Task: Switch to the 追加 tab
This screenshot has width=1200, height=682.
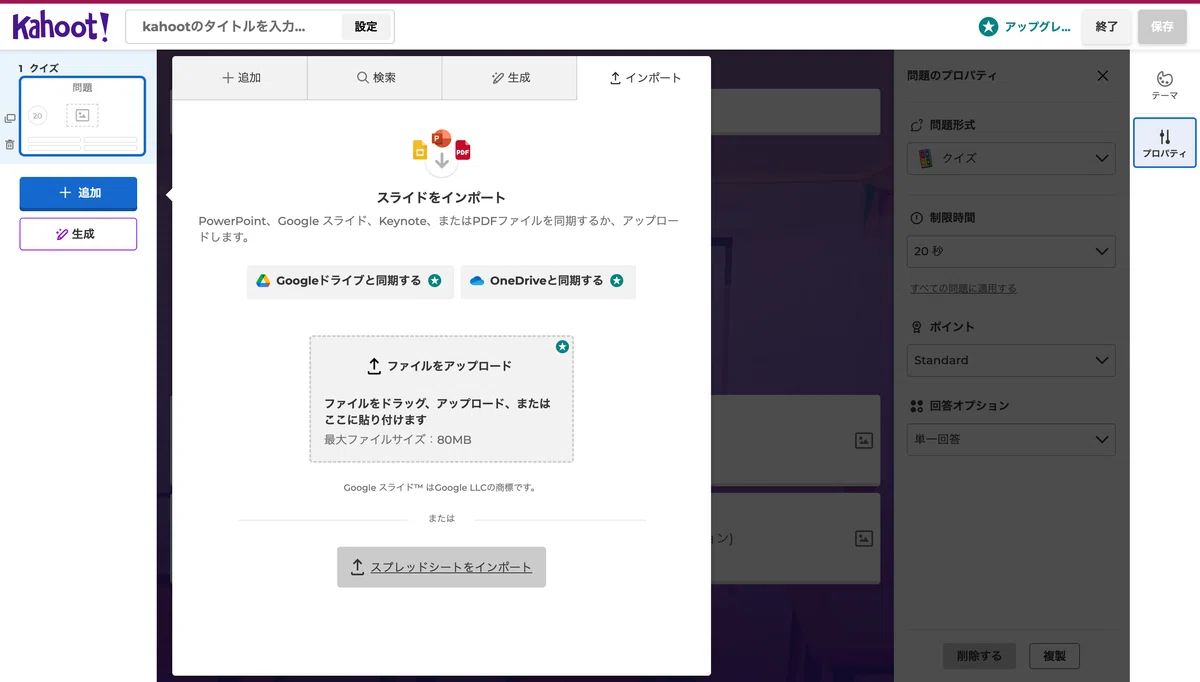Action: click(240, 78)
